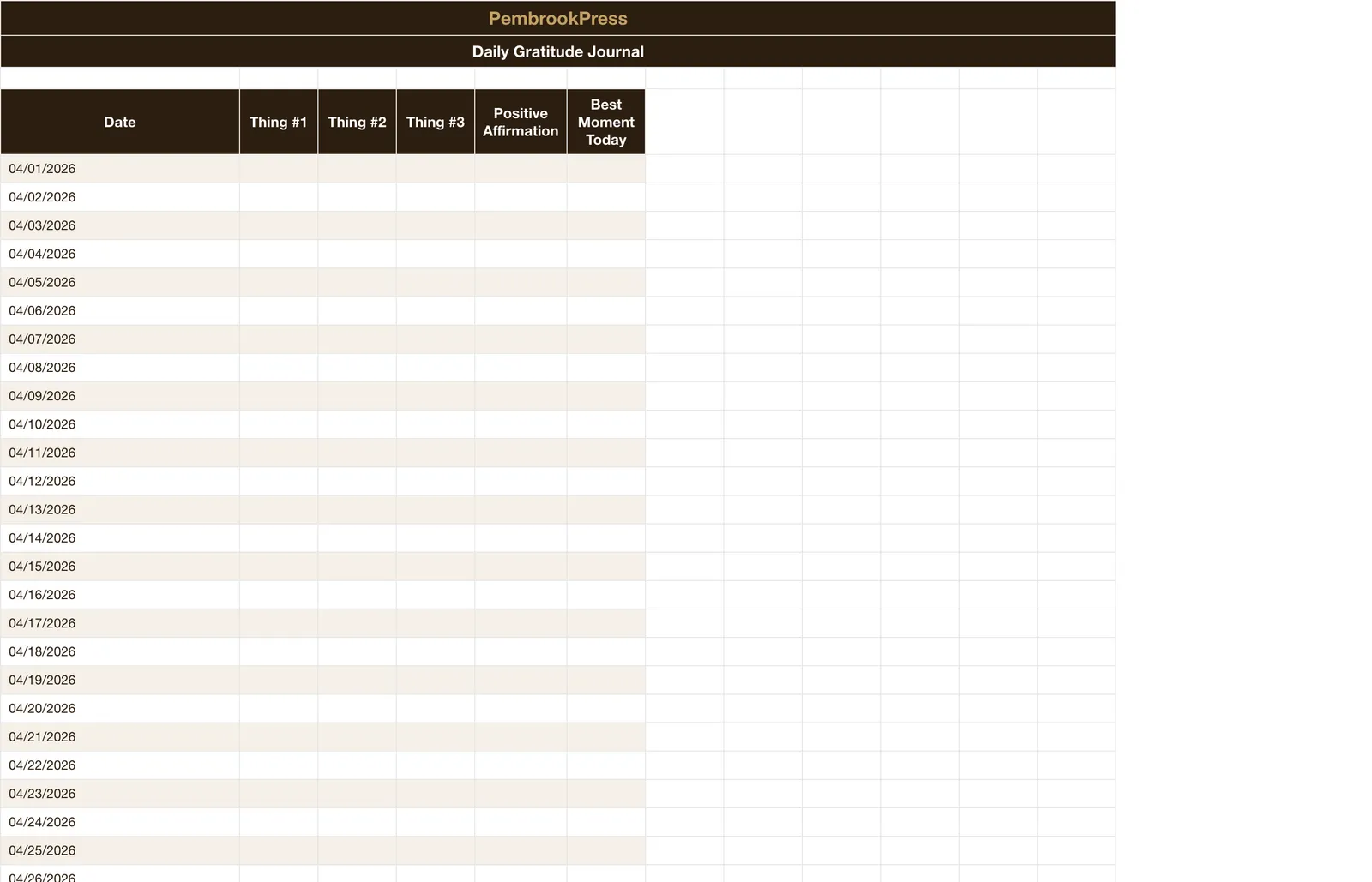Image resolution: width=1372 pixels, height=882 pixels.
Task: Select the Daily Gratitude Journal heading
Action: pyautogui.click(x=557, y=51)
